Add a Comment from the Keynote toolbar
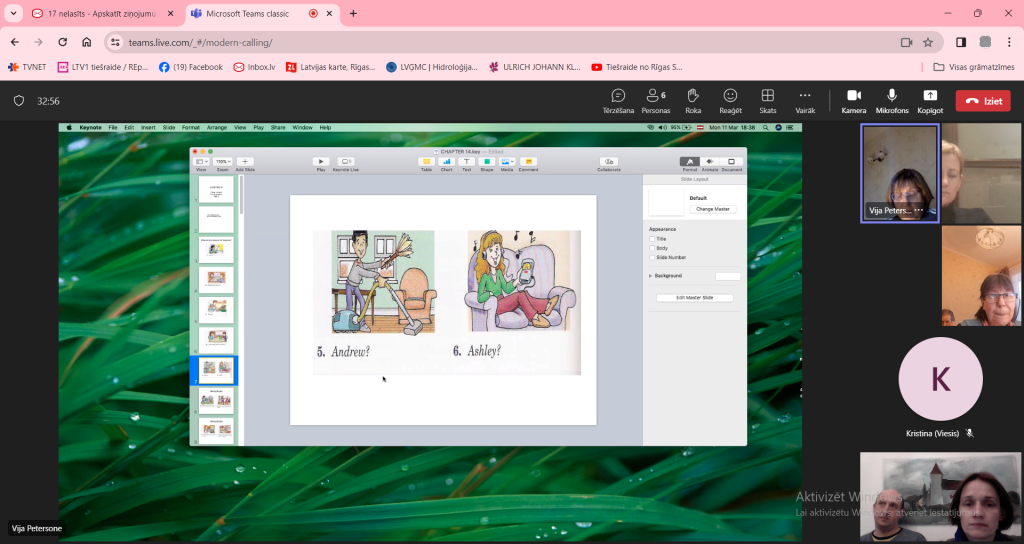 [528, 162]
